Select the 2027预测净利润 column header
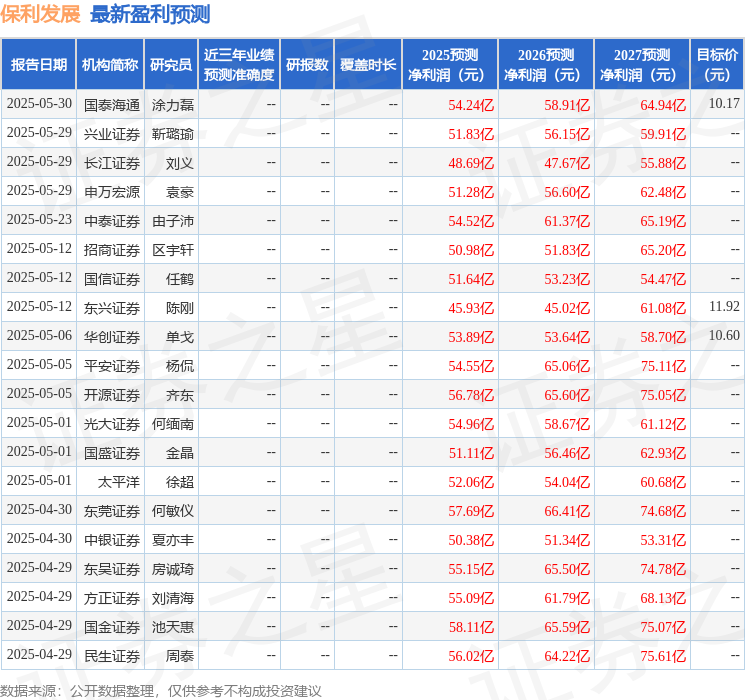 642,65
